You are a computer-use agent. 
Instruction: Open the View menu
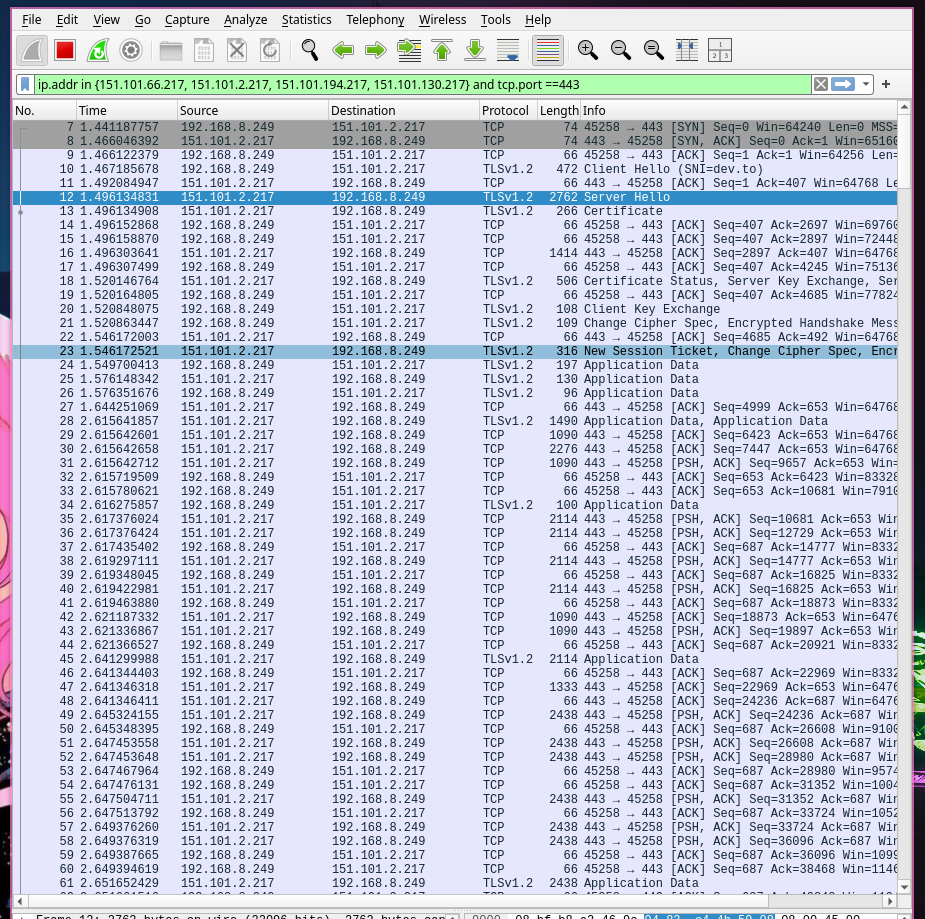[106, 19]
